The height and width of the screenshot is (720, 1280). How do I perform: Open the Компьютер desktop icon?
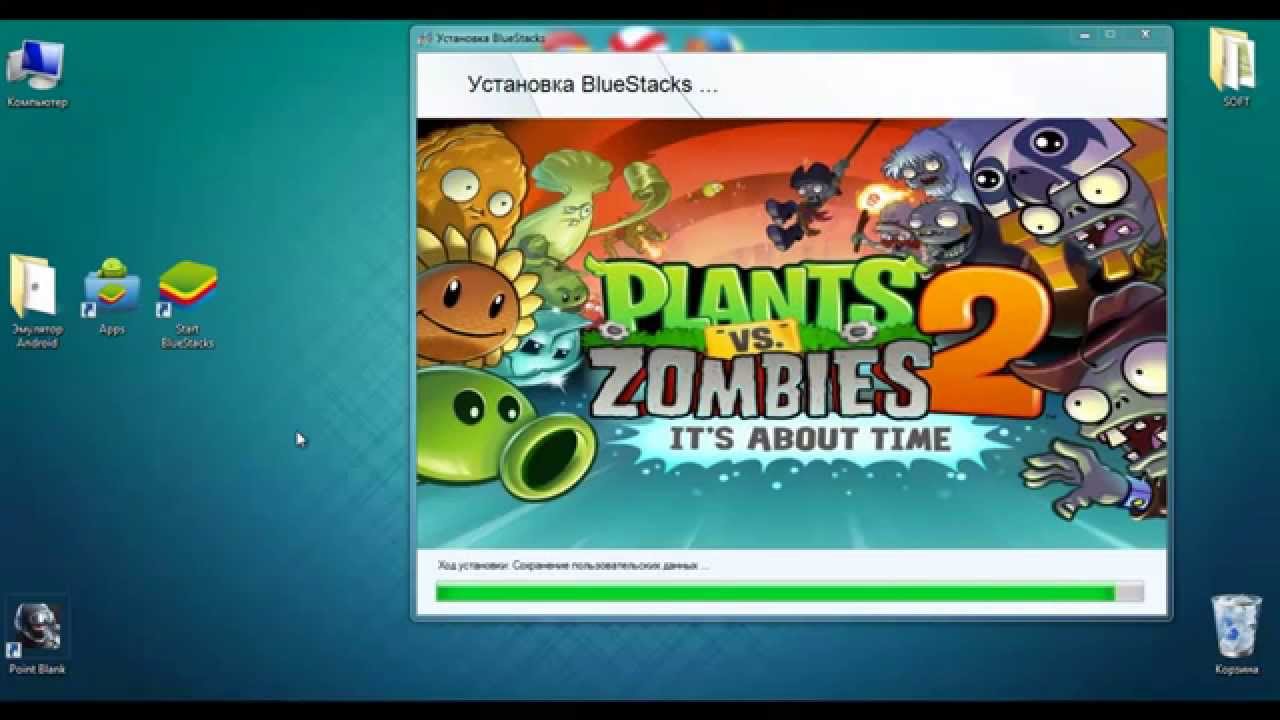pos(37,72)
